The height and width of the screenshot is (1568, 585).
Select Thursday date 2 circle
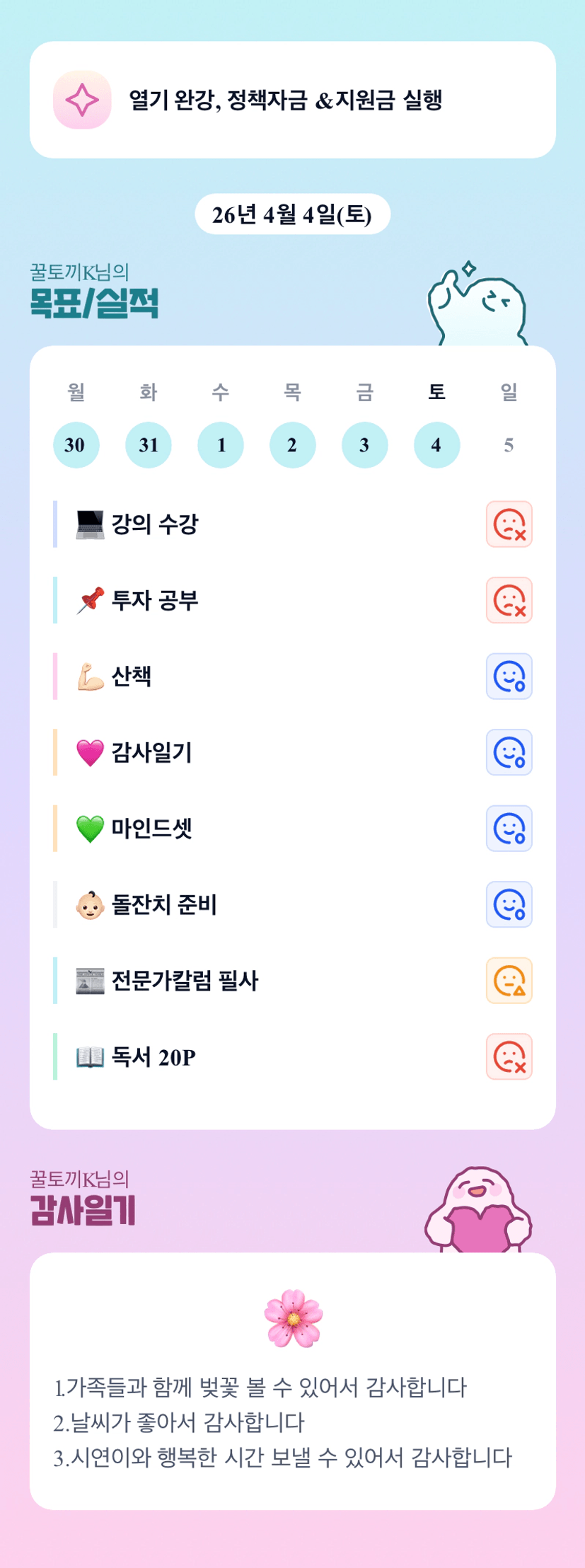click(x=292, y=445)
